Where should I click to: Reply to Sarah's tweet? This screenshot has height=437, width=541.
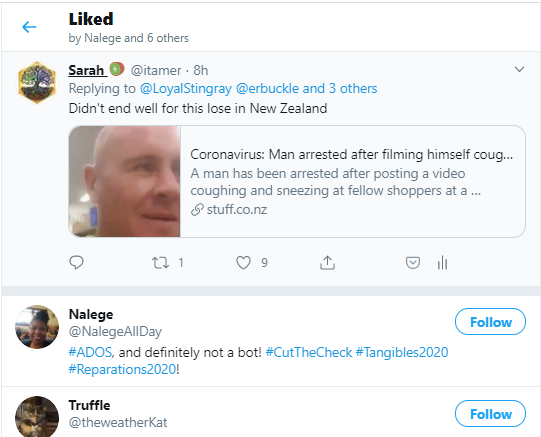pyautogui.click(x=76, y=262)
